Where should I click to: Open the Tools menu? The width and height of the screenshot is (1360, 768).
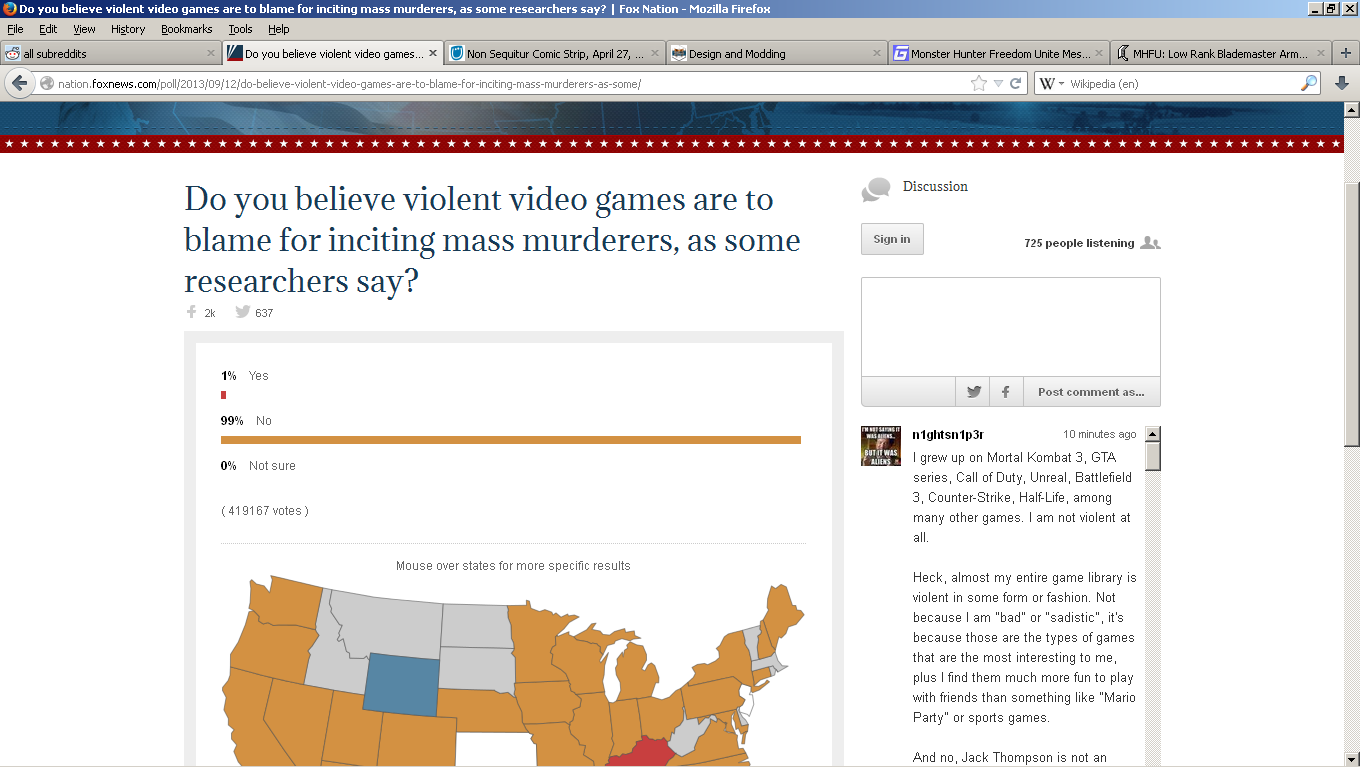pyautogui.click(x=240, y=29)
